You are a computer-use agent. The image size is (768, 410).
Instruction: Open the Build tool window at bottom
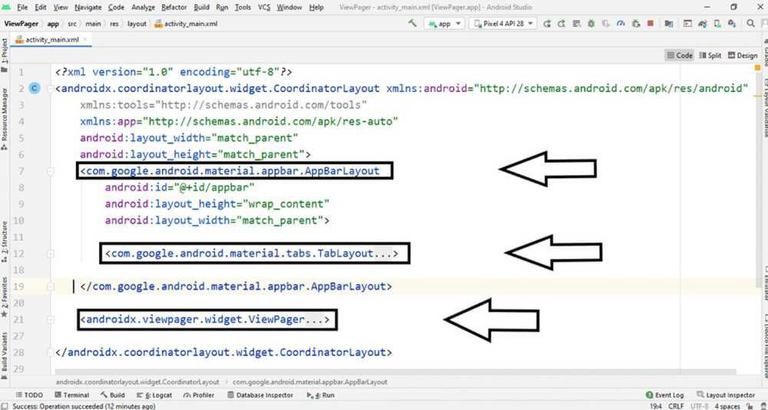coord(113,395)
